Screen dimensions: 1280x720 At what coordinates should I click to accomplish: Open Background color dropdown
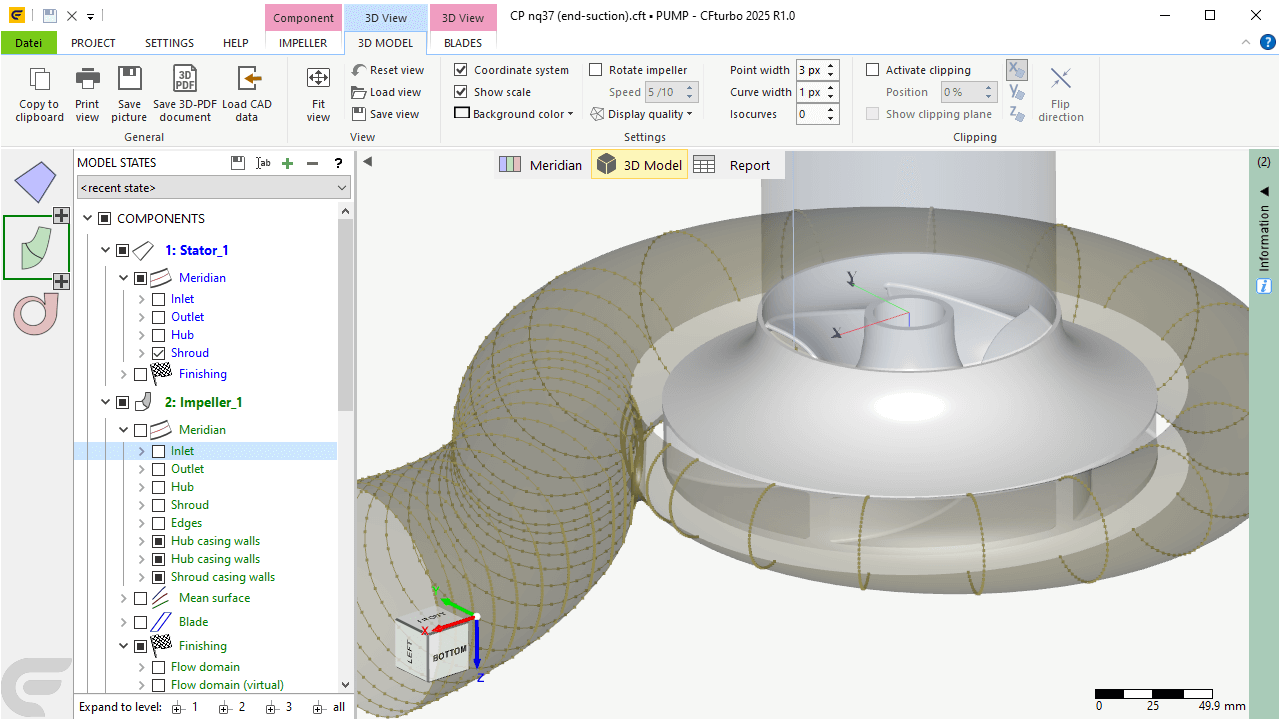tap(514, 114)
